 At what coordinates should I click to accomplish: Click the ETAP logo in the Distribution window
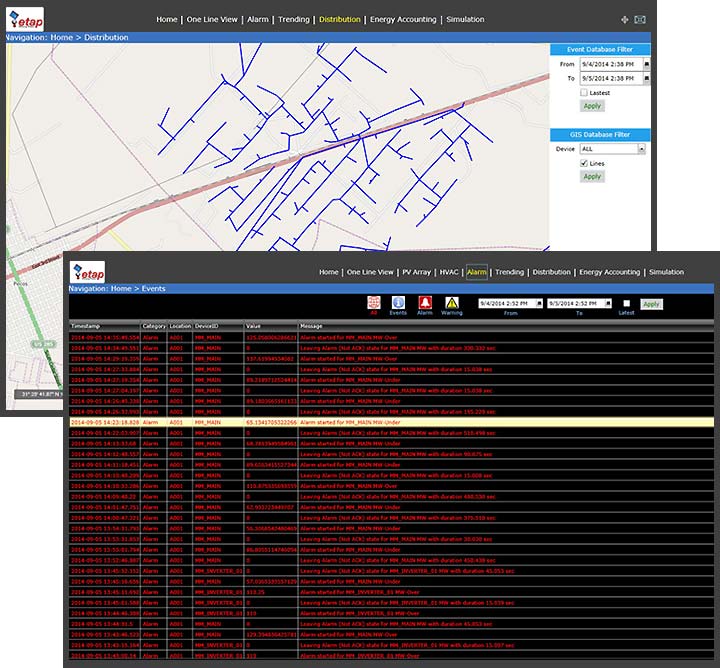[26, 19]
